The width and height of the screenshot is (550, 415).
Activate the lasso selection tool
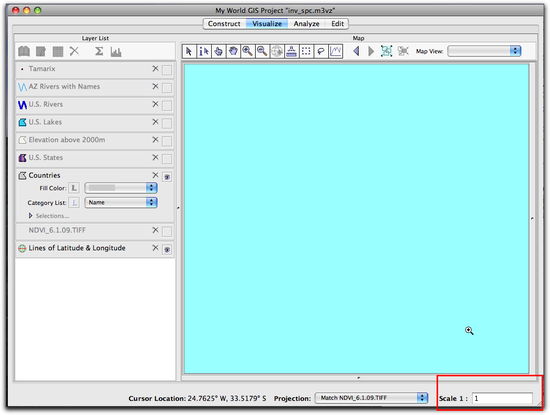[321, 52]
